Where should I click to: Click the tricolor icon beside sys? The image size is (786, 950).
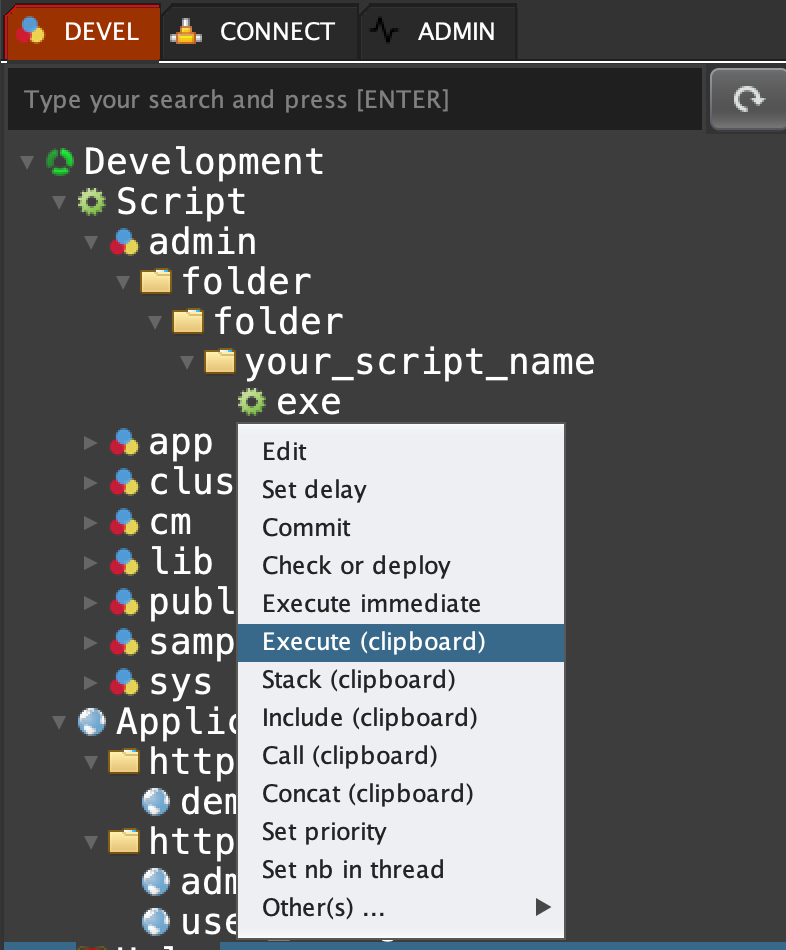point(124,682)
